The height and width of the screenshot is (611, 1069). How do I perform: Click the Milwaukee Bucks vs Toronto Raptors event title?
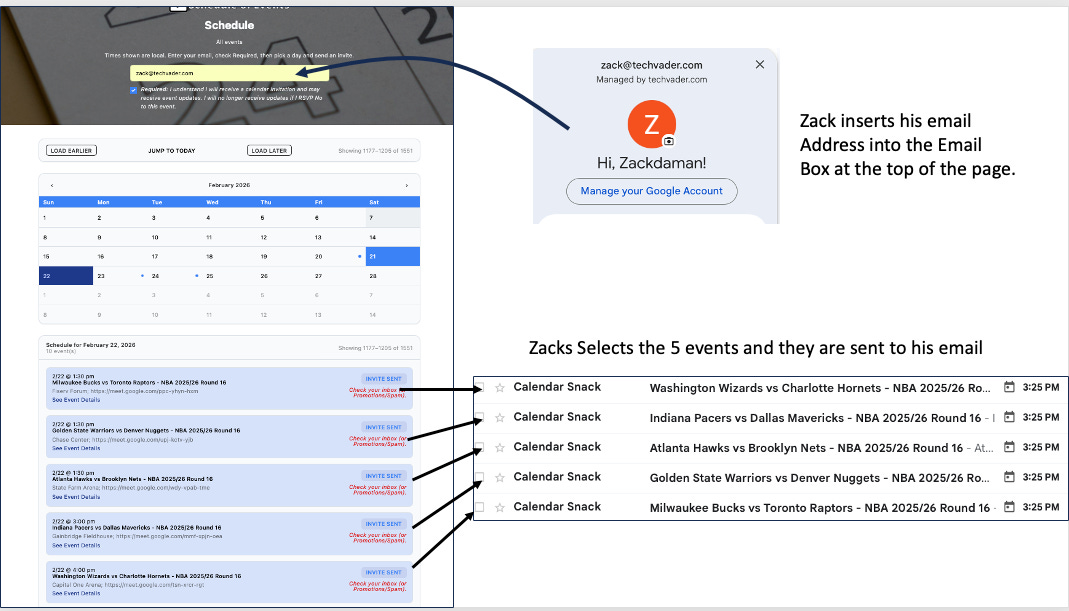tap(139, 383)
